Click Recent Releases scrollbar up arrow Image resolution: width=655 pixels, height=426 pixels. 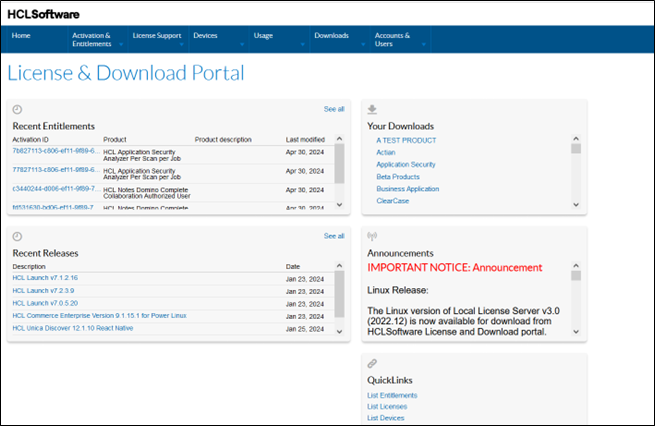pos(339,266)
